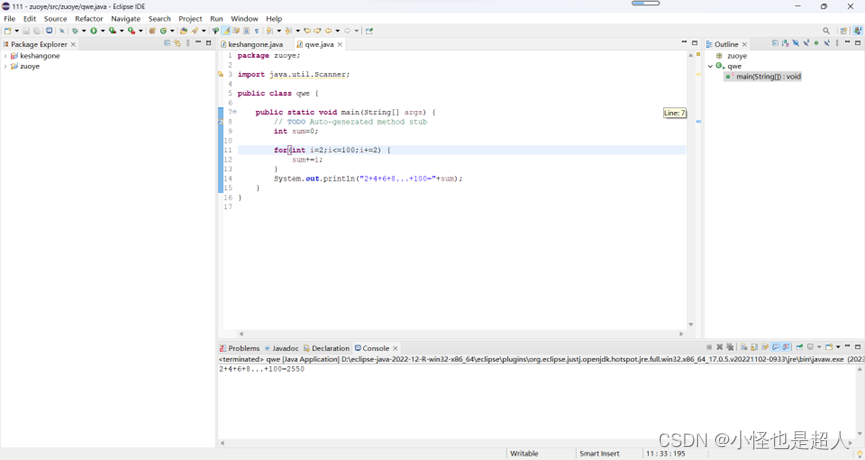Open the Run button dropdown arrow

click(x=103, y=31)
